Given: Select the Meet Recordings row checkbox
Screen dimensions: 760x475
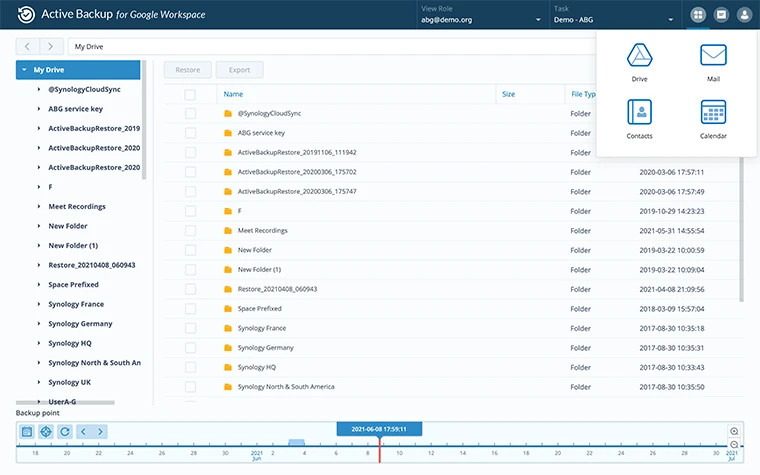Looking at the screenshot, I should point(190,230).
